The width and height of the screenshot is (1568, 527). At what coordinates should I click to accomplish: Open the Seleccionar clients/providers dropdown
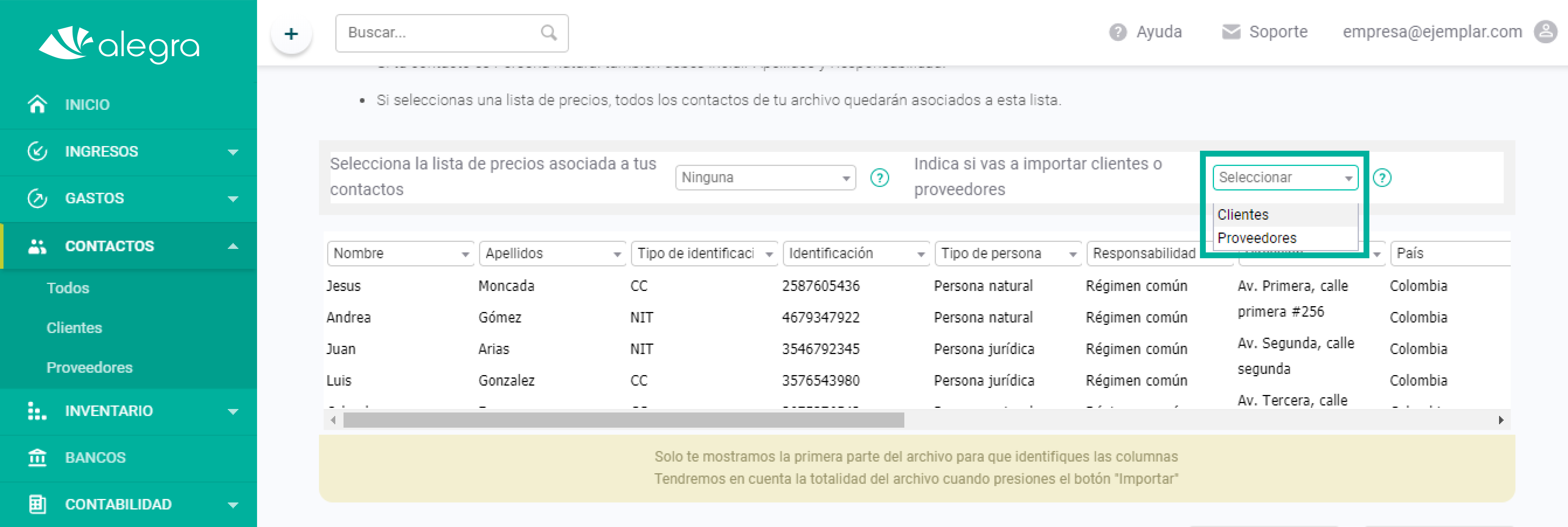click(x=1285, y=178)
